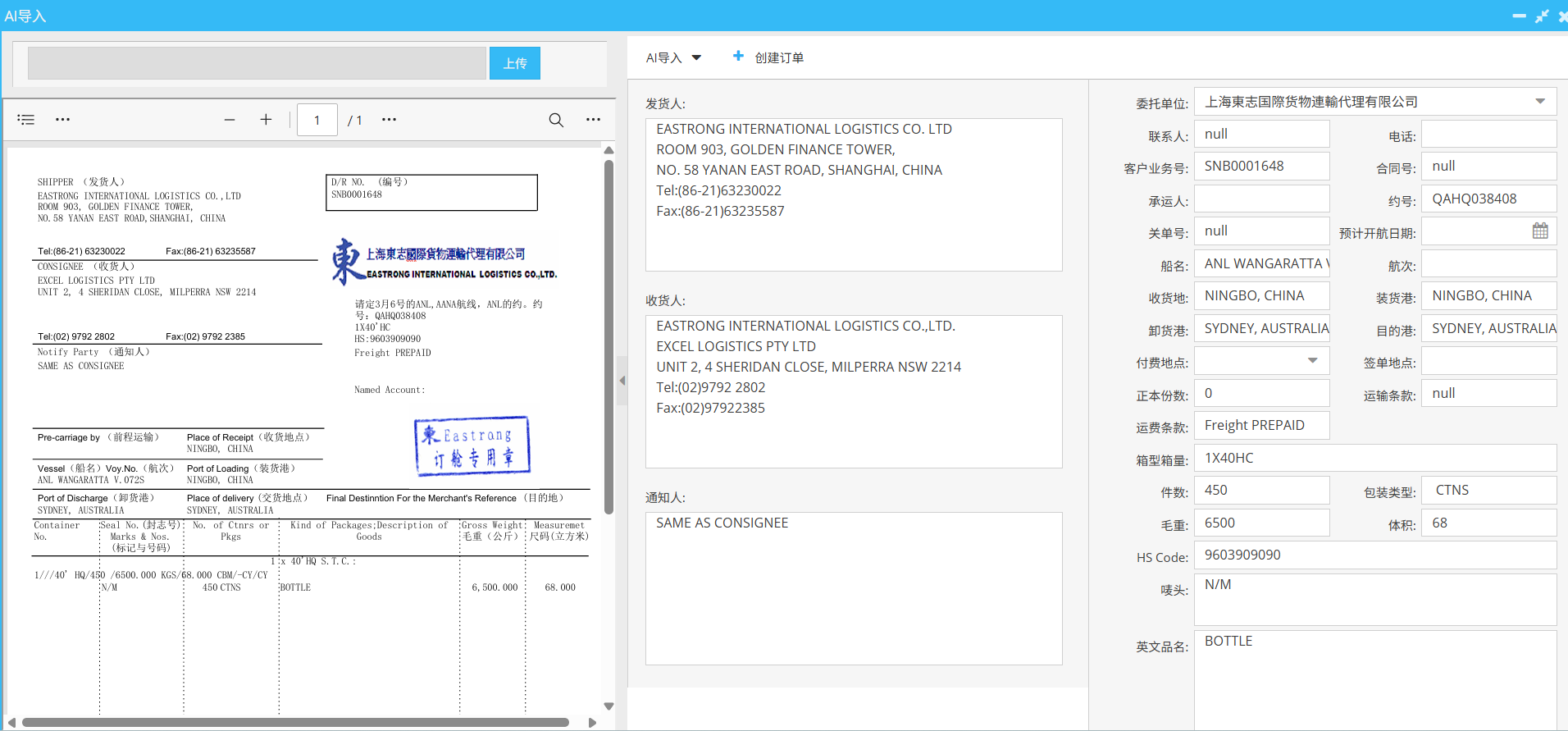This screenshot has height=731, width=1568.
Task: Click the 发货人 text area
Action: point(854,194)
